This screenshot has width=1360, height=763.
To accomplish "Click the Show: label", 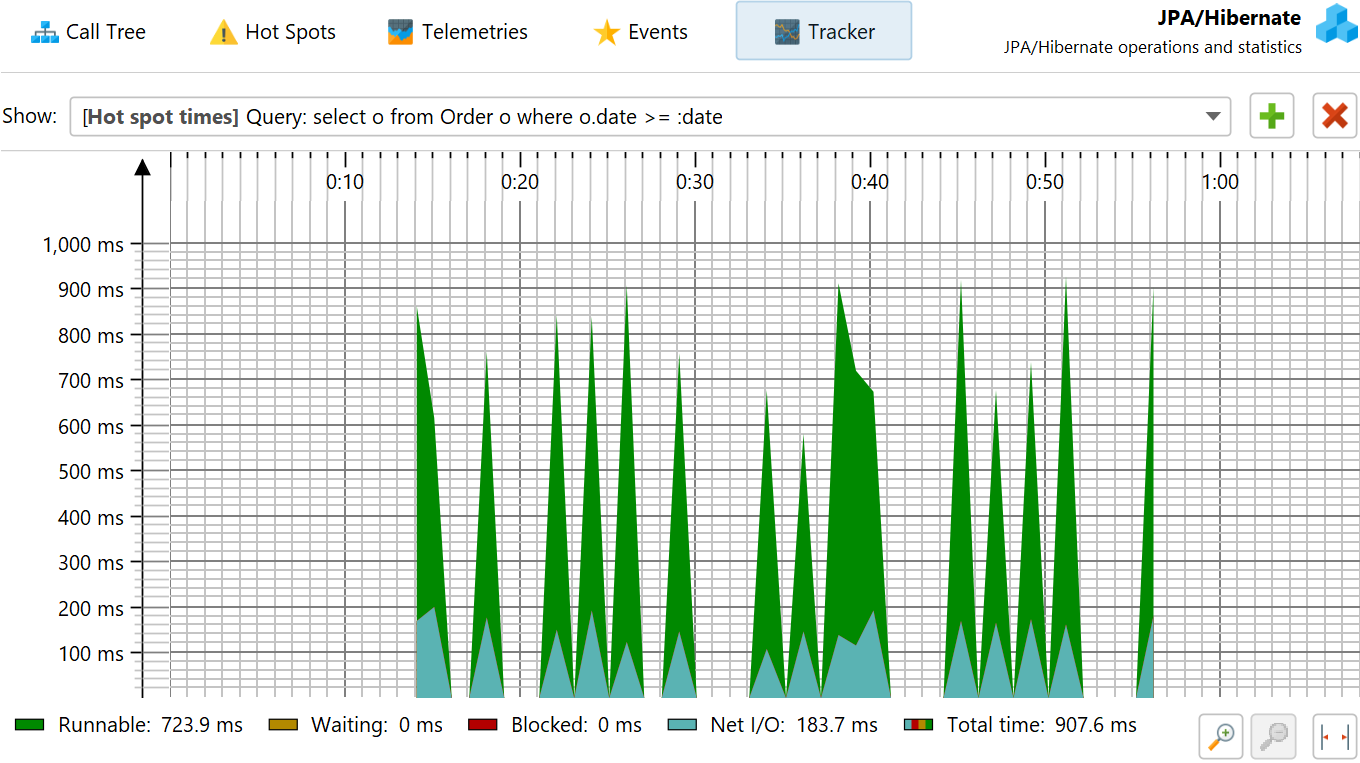I will [x=30, y=116].
